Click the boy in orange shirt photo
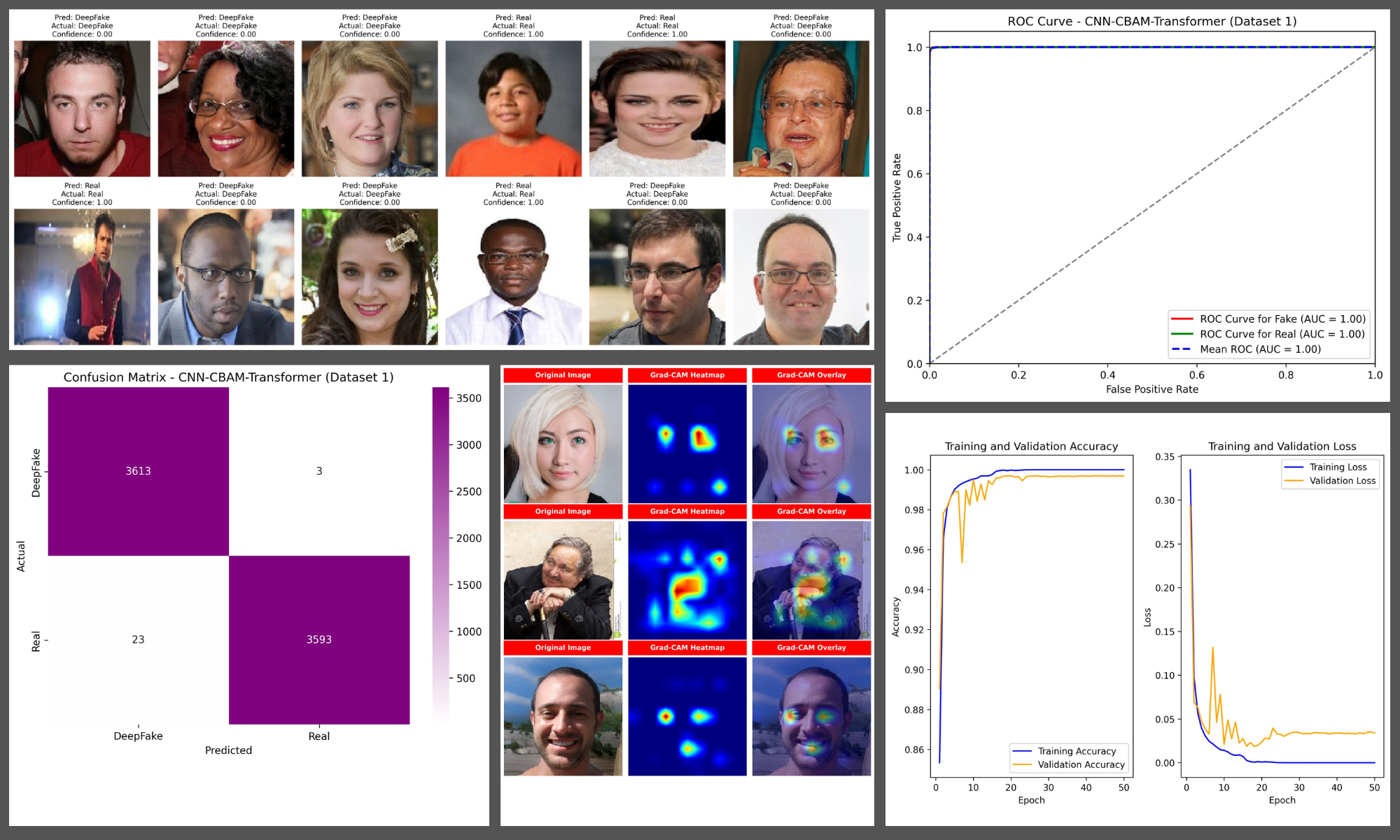This screenshot has width=1400, height=840. coord(513,108)
